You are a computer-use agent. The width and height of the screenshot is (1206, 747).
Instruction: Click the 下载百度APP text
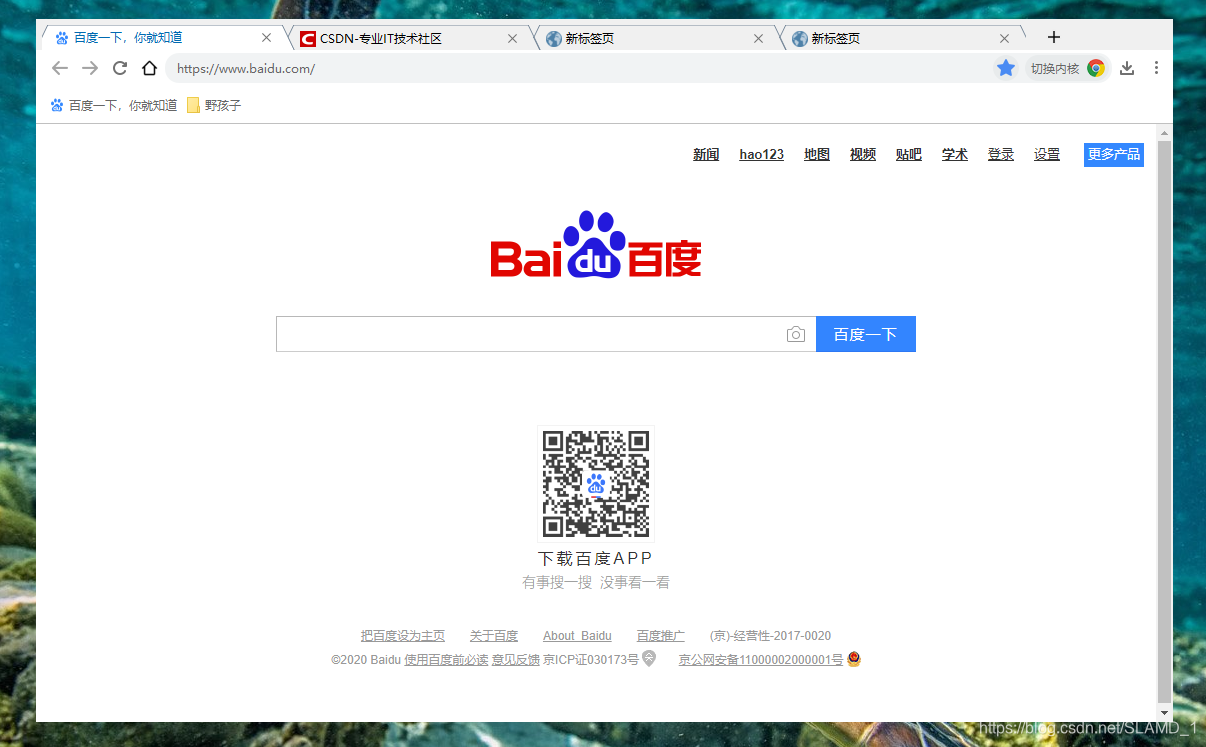coord(596,558)
